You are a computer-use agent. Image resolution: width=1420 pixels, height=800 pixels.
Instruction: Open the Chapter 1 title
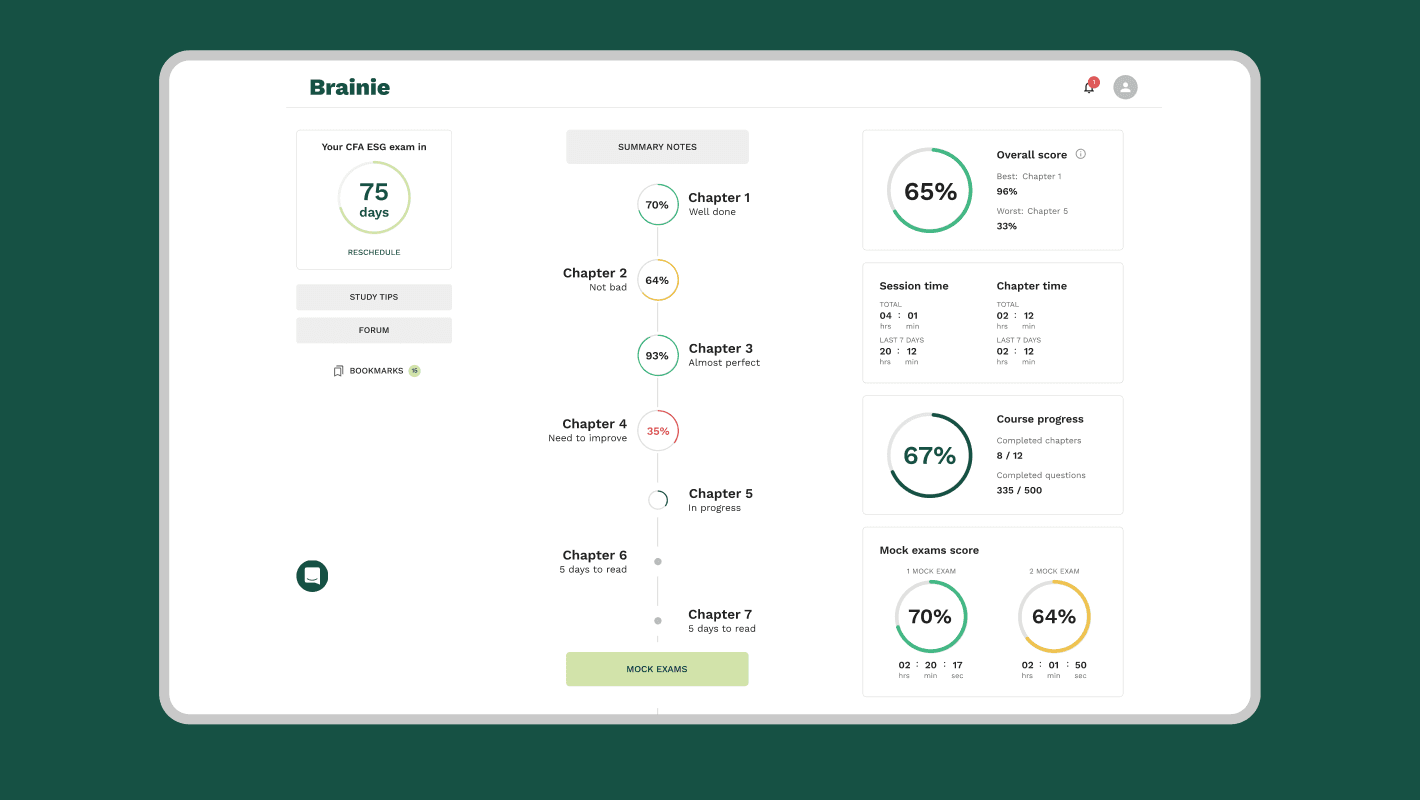pyautogui.click(x=719, y=198)
